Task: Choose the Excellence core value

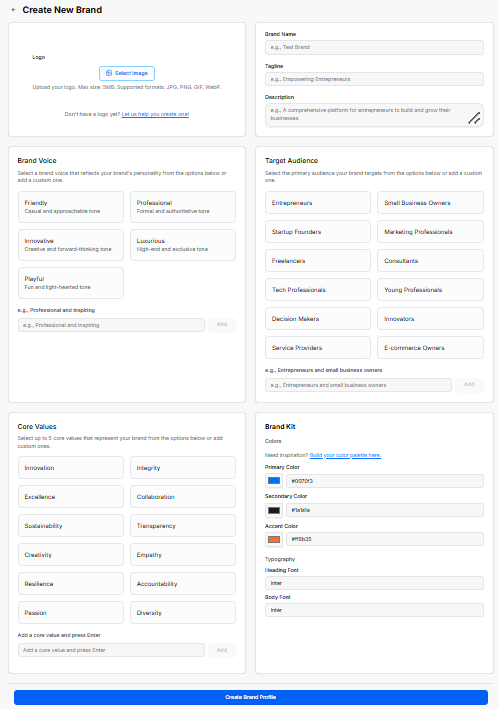Action: (71, 496)
